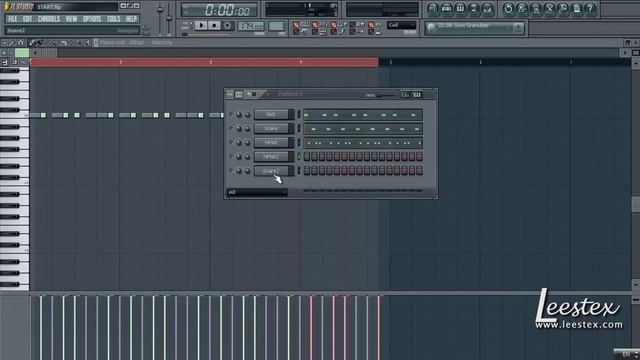Open the CHANNELS menu
The height and width of the screenshot is (360, 640).
[49, 19]
